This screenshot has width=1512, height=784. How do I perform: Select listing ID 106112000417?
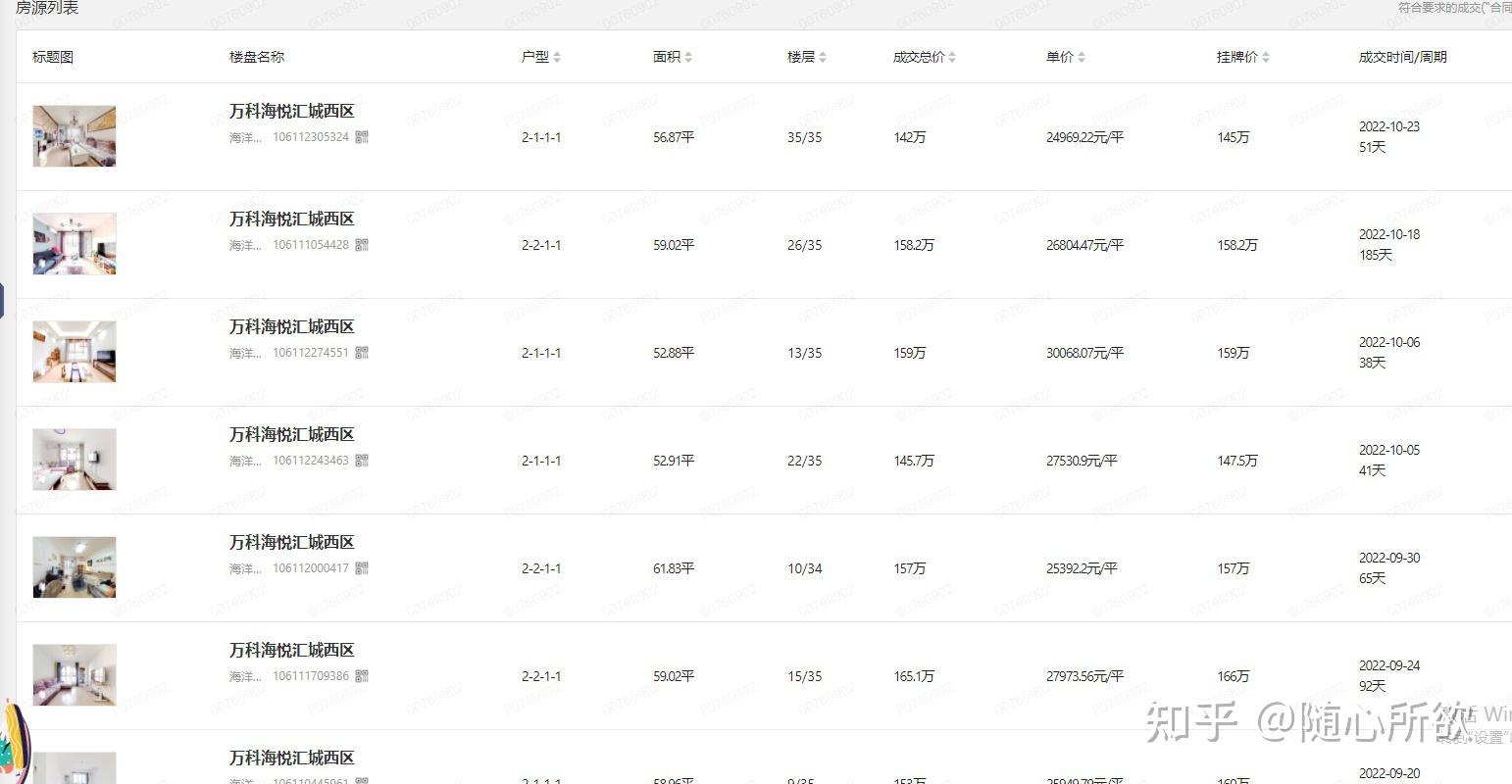click(x=311, y=568)
